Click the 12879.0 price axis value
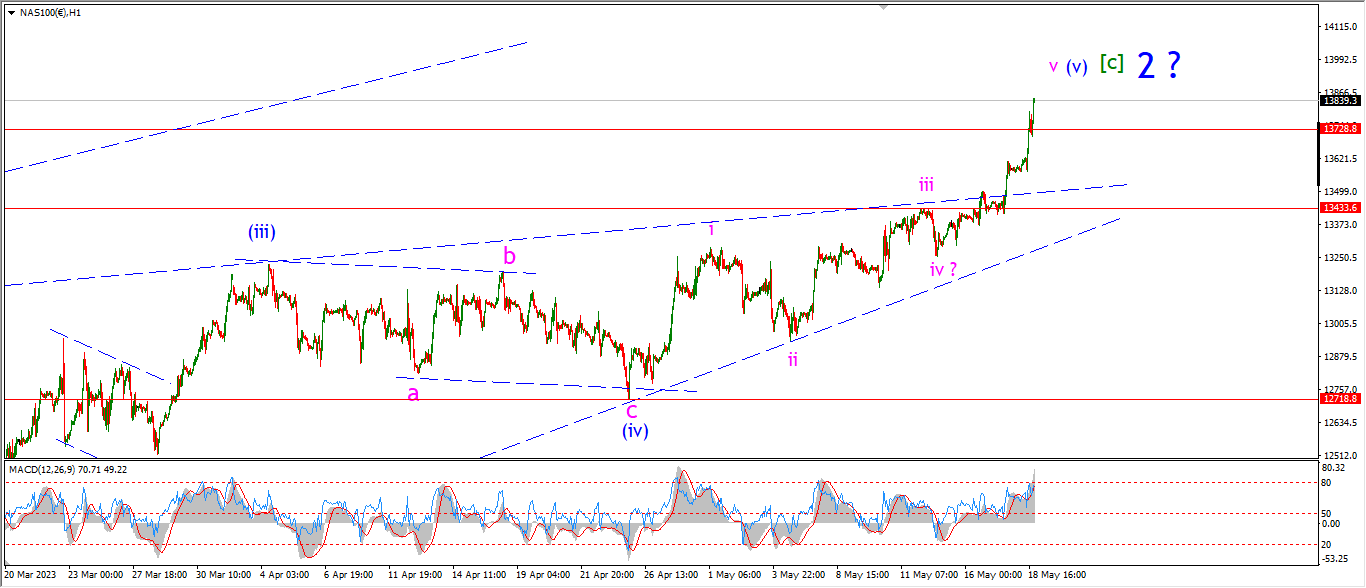 (1340, 357)
